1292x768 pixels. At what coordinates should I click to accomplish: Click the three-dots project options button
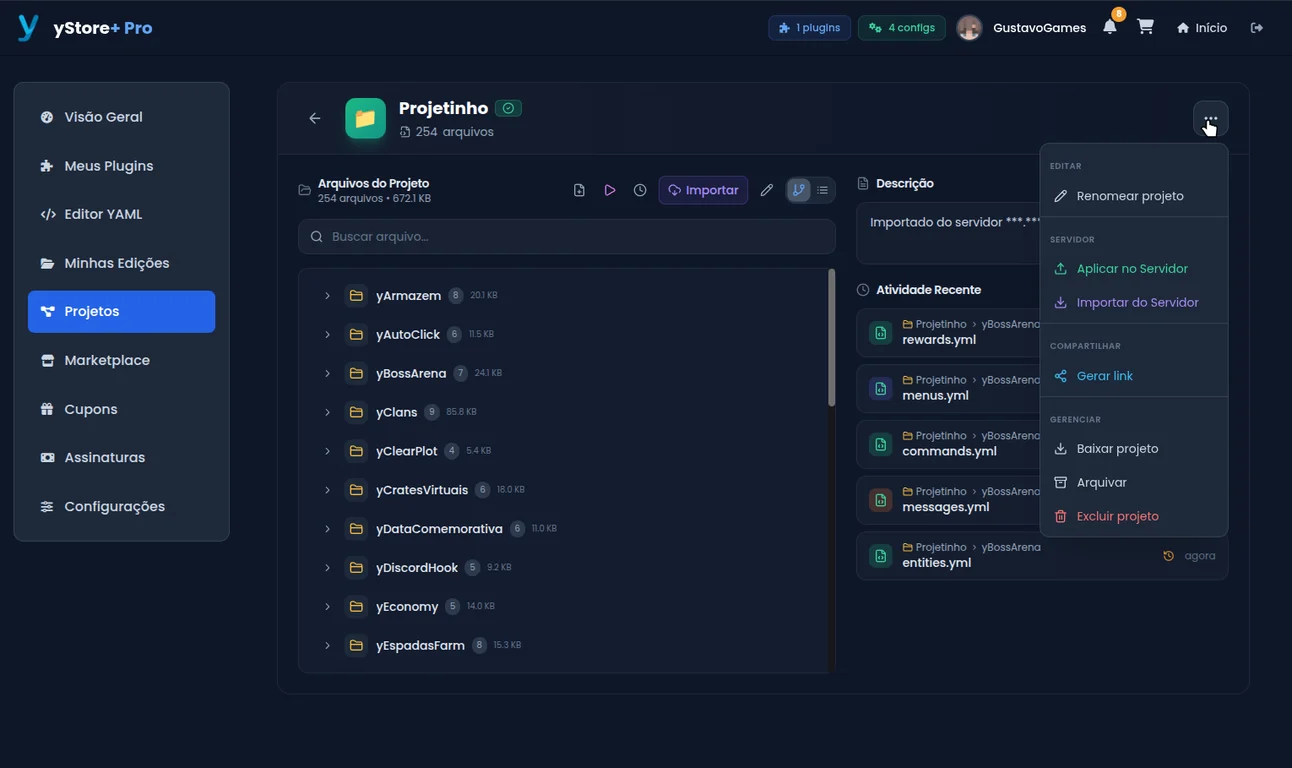click(x=1211, y=119)
